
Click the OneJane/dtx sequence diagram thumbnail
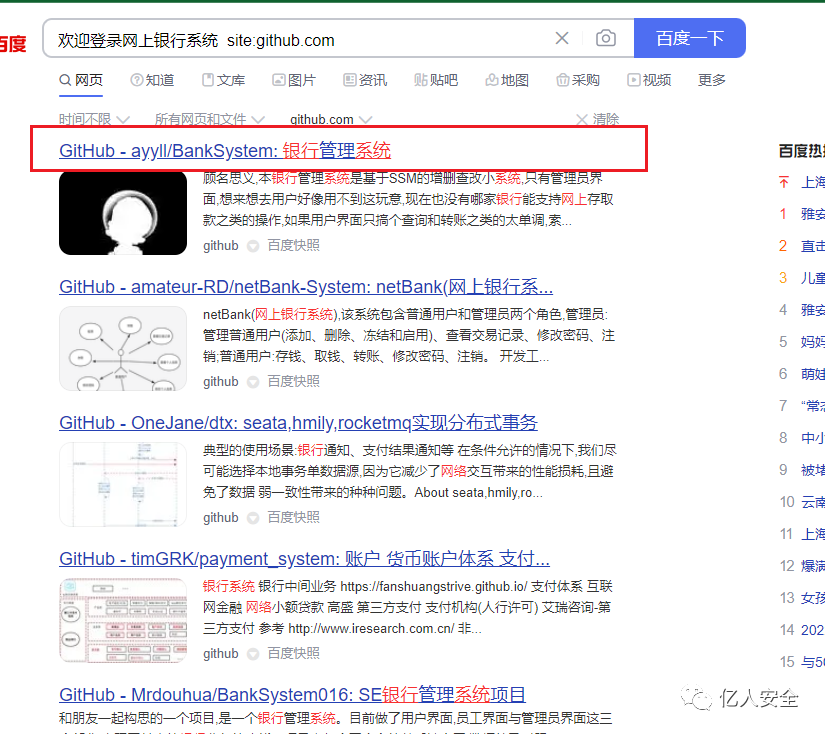[x=123, y=484]
